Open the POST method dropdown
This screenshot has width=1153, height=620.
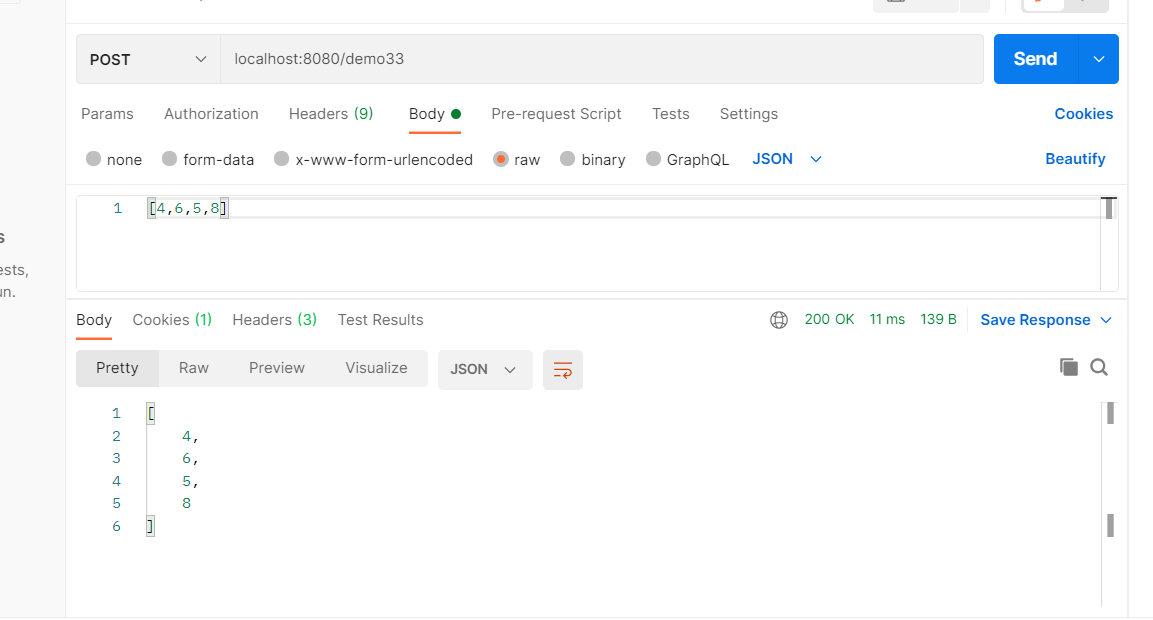(148, 59)
